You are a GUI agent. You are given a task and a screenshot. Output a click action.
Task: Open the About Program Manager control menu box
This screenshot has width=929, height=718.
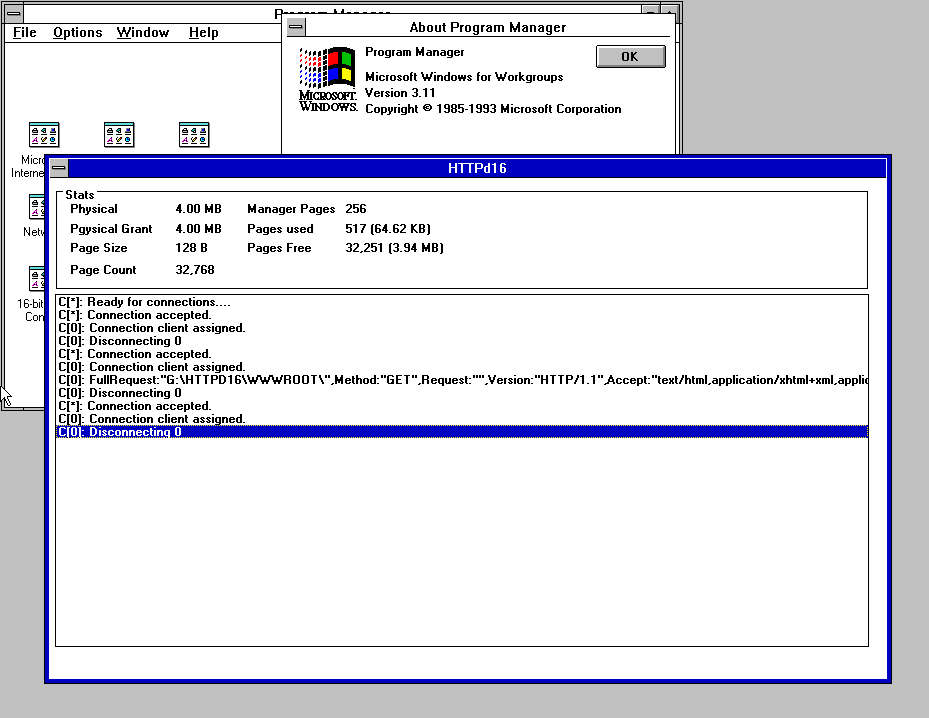coord(294,27)
